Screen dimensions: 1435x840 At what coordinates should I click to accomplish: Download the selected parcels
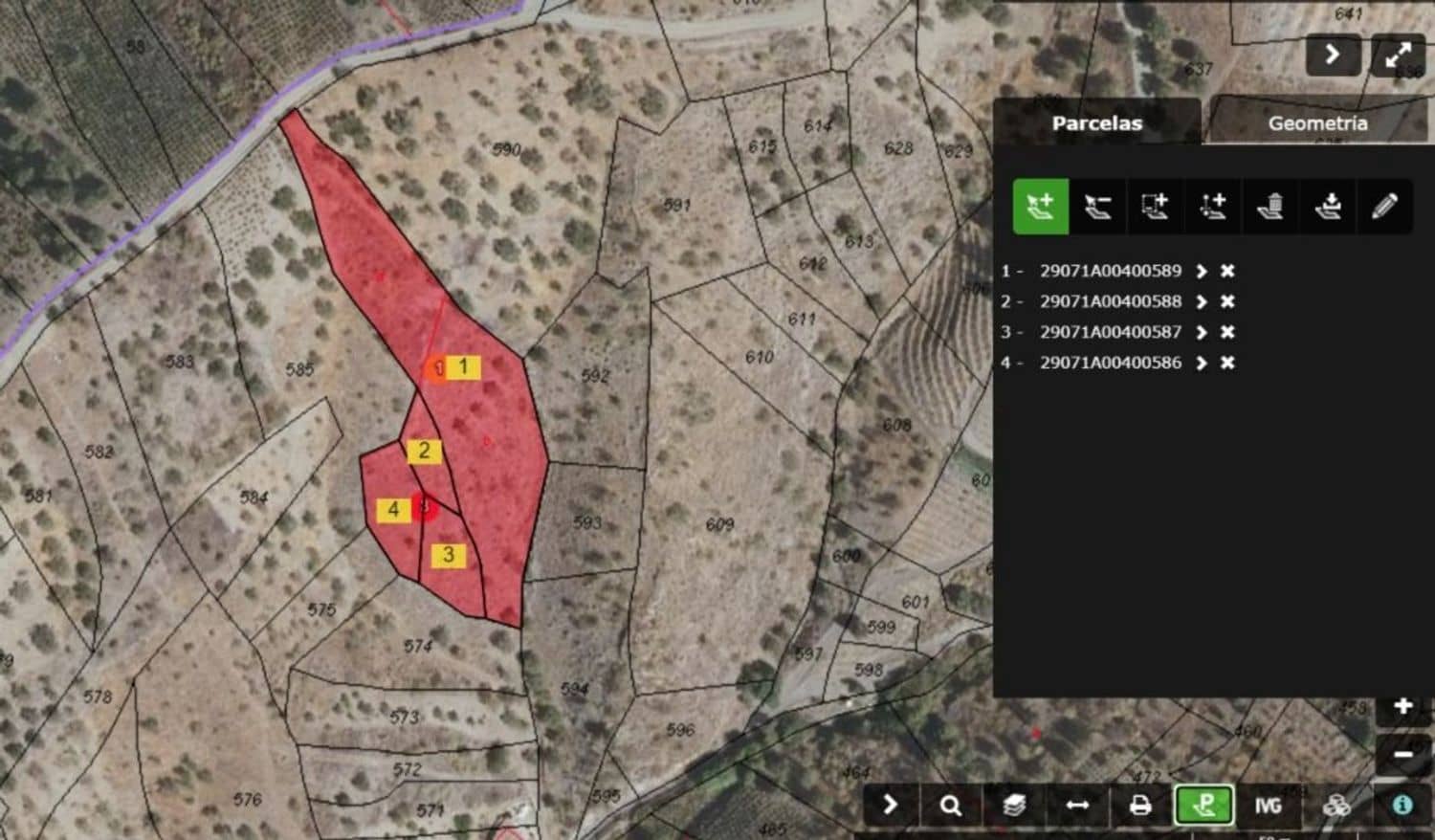1328,207
